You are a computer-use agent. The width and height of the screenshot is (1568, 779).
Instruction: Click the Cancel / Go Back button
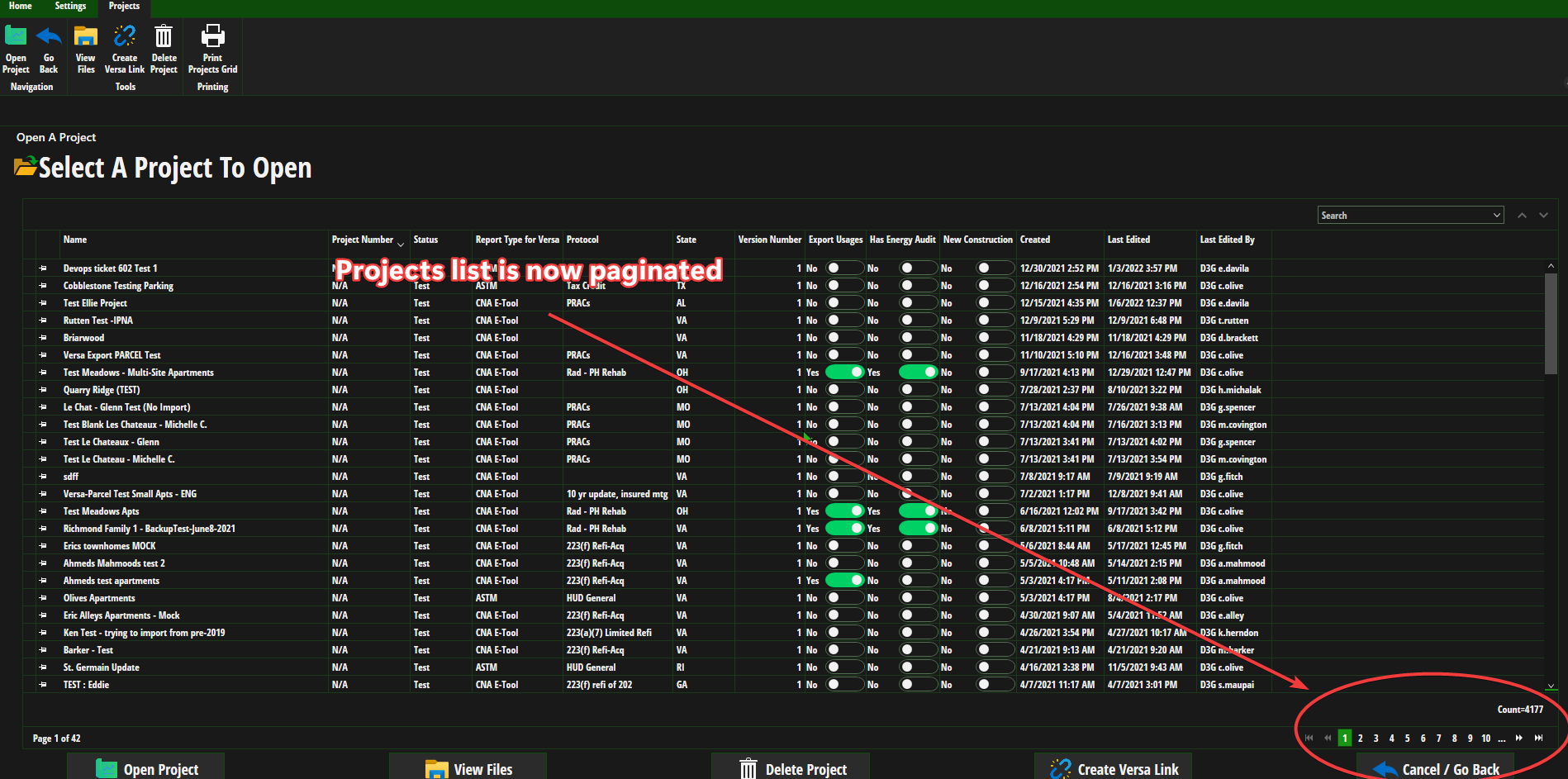coord(1436,768)
